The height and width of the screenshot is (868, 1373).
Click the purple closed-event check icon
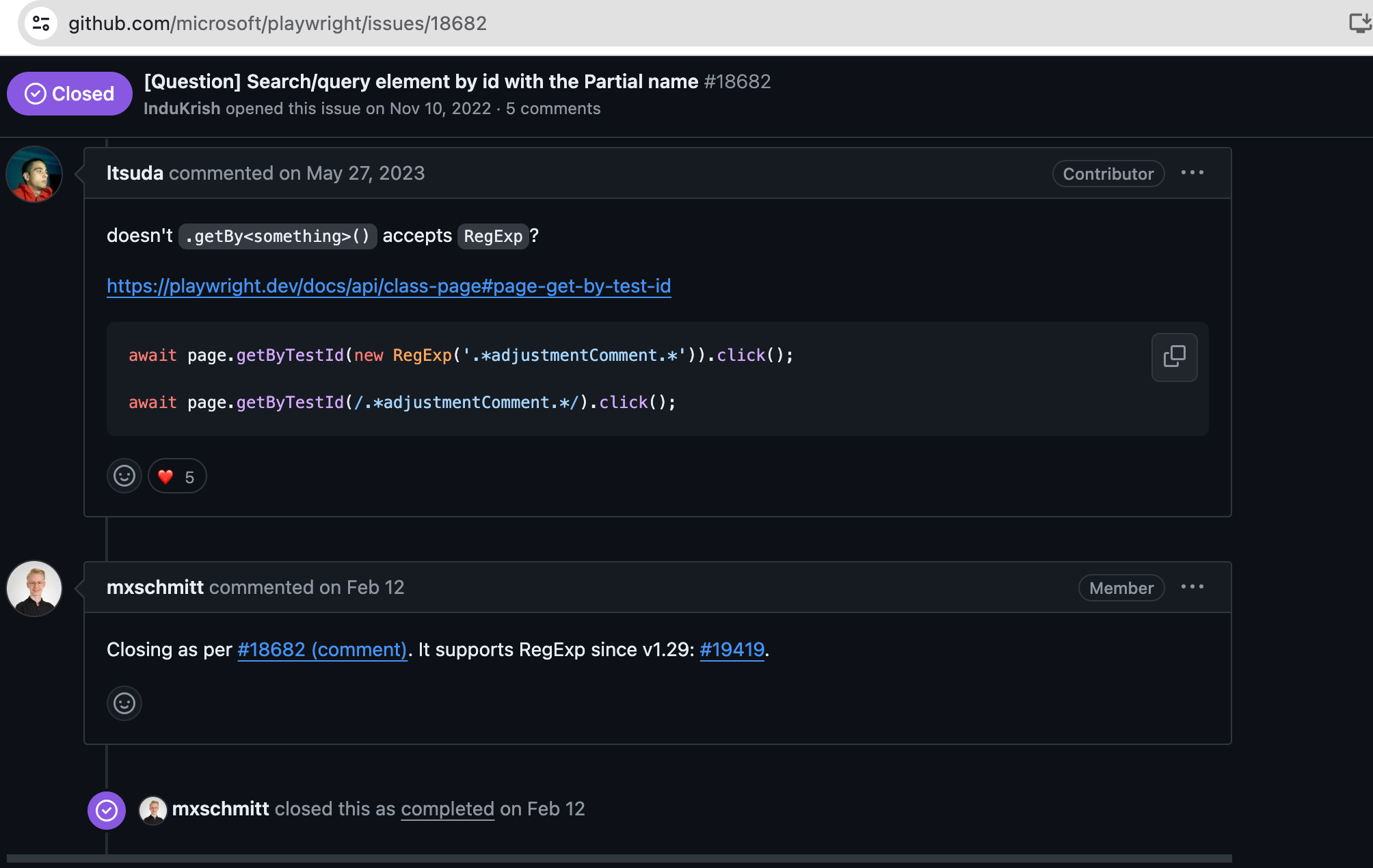107,811
